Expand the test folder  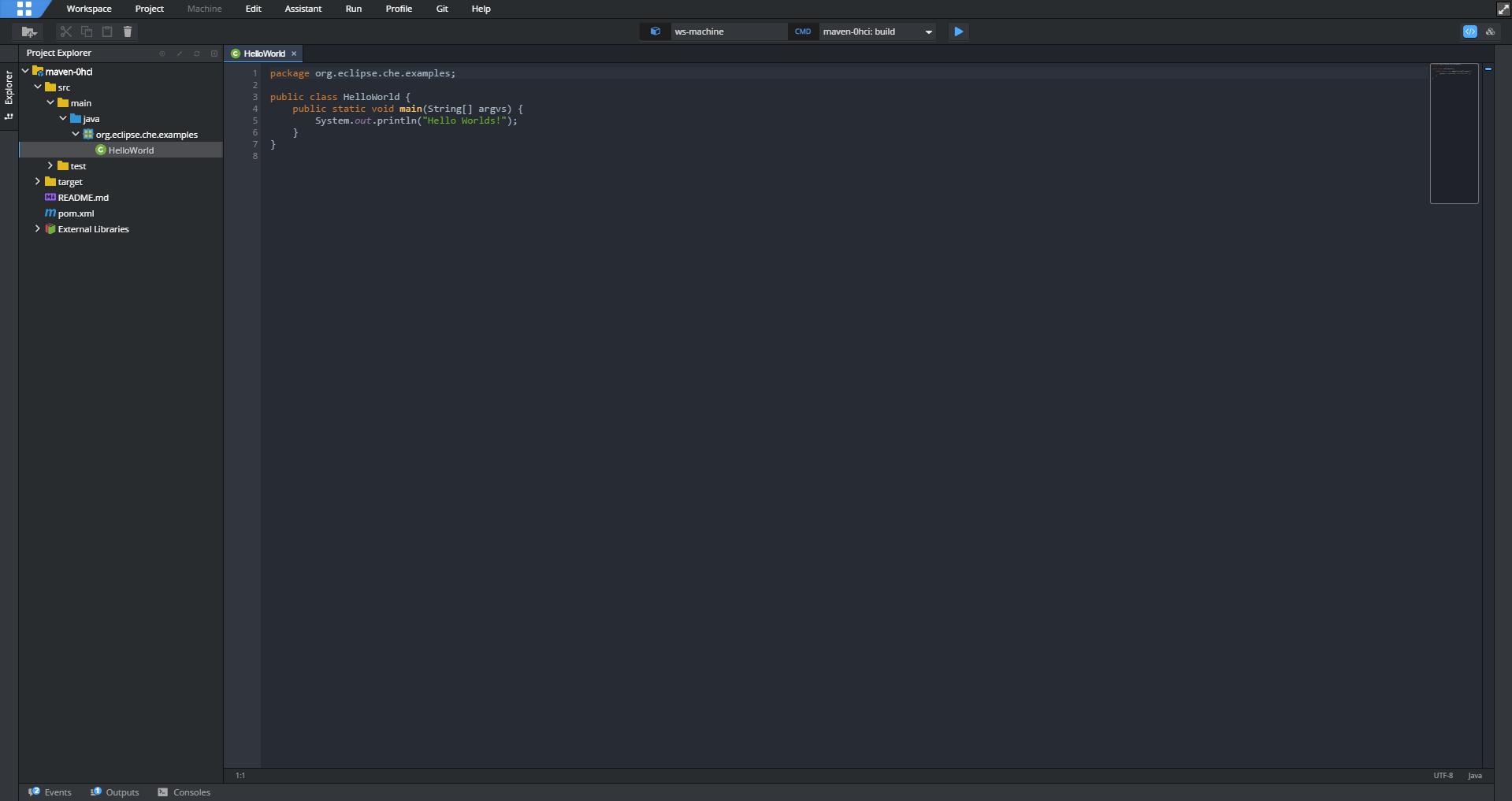coord(50,166)
